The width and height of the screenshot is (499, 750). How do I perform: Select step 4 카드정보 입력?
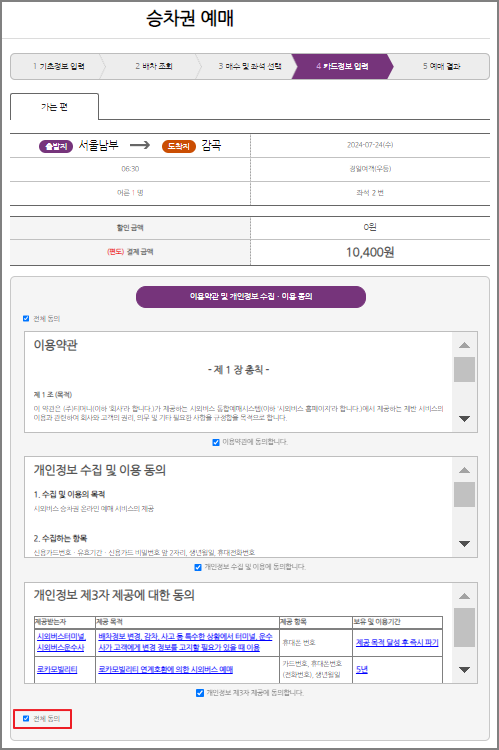(x=342, y=66)
